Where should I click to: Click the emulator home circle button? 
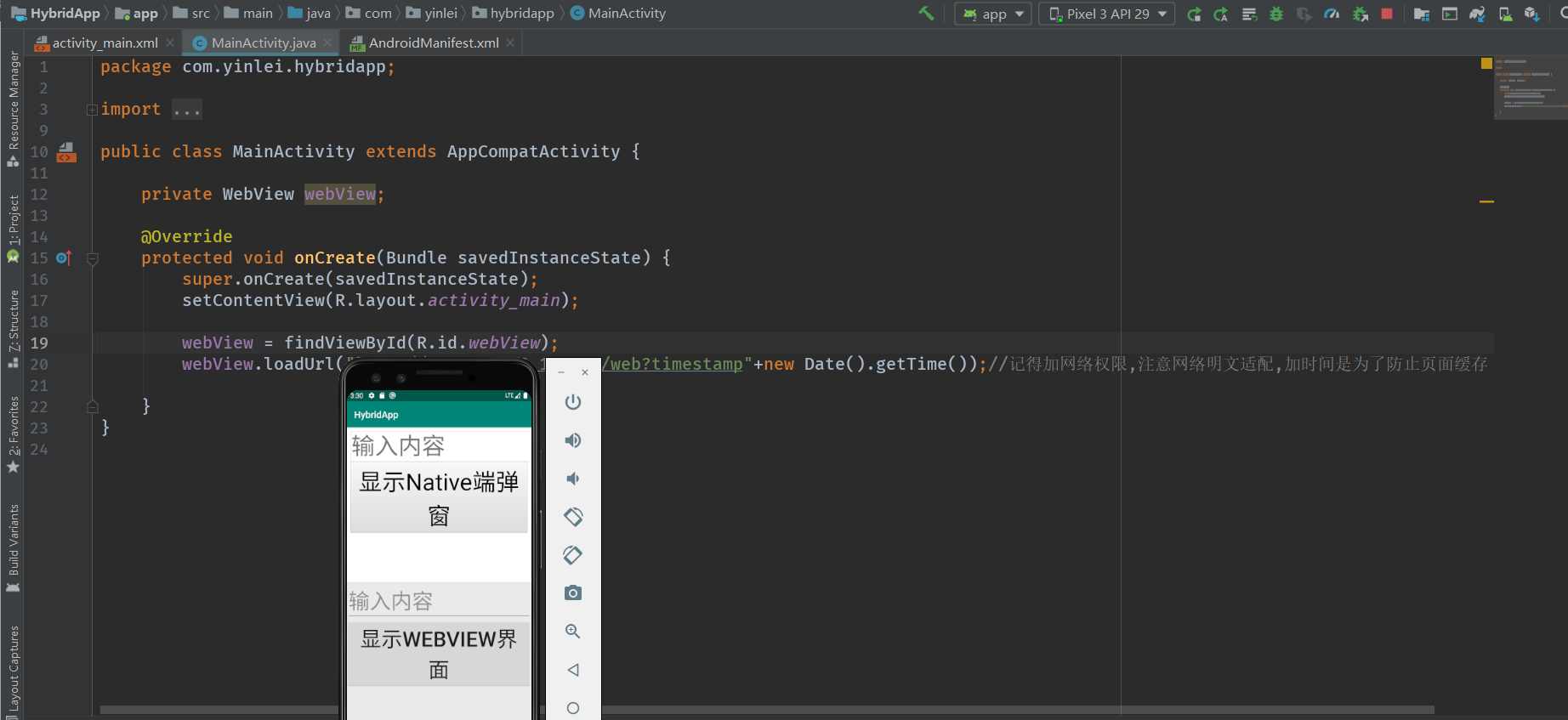(573, 708)
